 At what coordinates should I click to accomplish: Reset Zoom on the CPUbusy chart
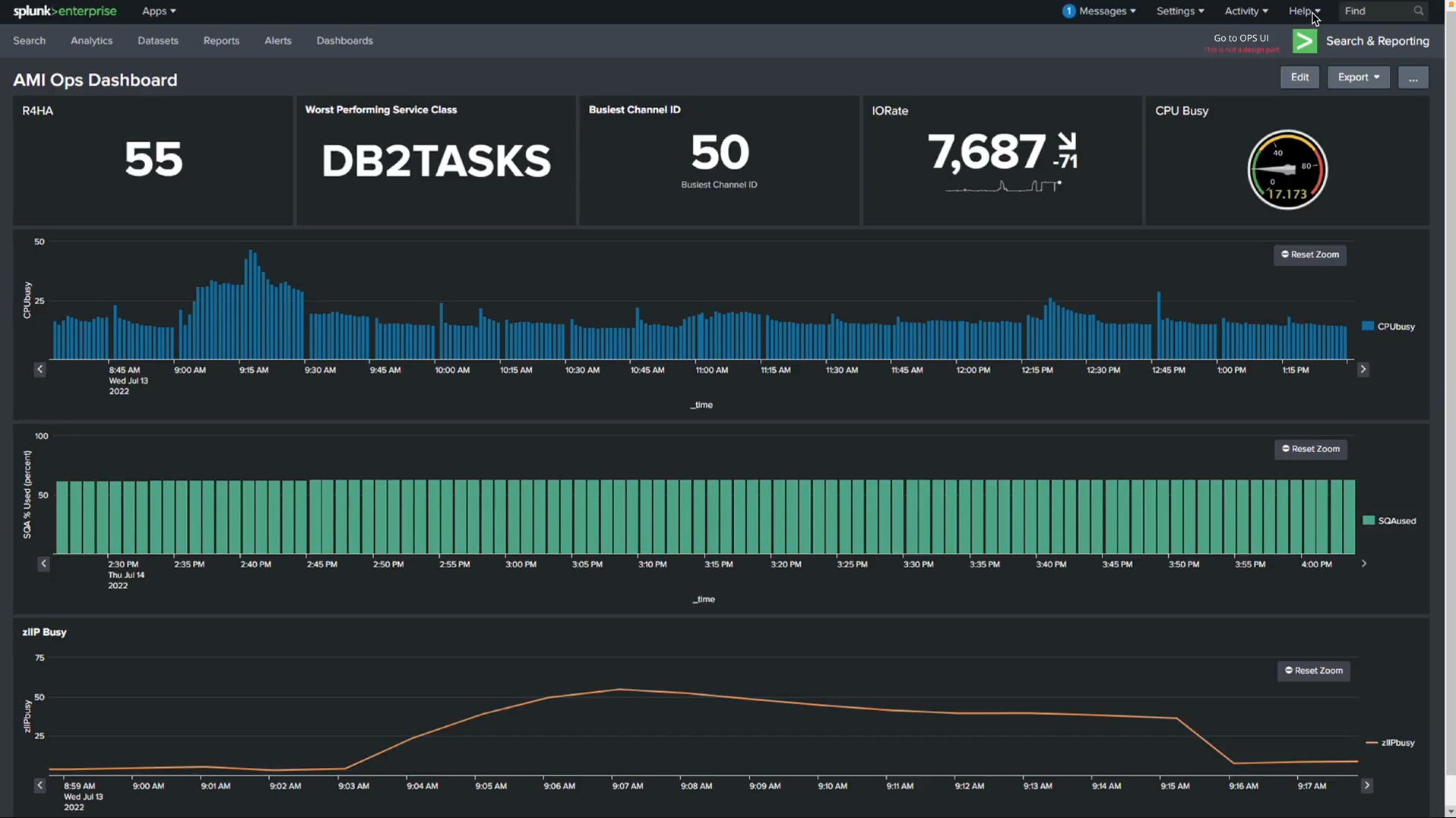(1309, 254)
